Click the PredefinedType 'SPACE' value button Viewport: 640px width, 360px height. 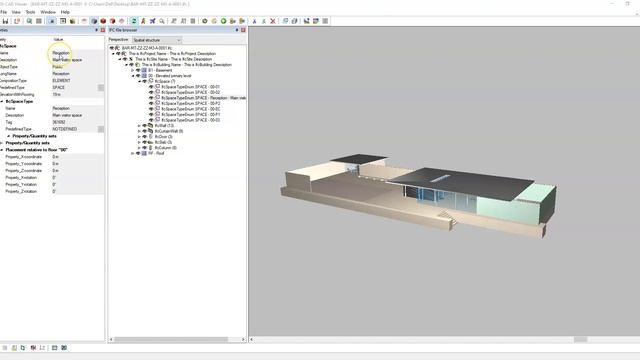pos(101,88)
